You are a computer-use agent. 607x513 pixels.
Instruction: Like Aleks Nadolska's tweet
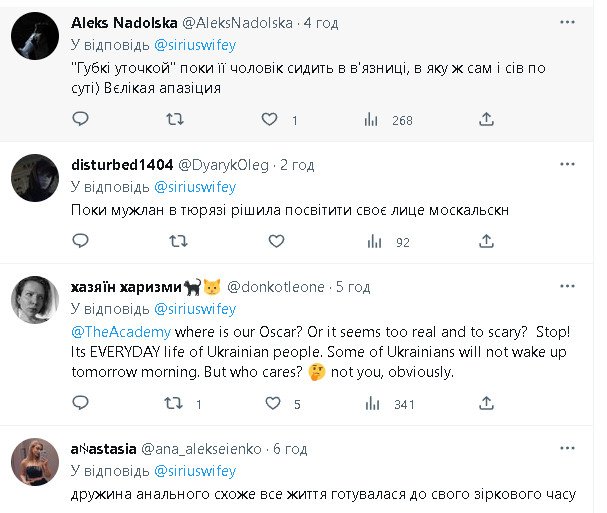tap(269, 119)
